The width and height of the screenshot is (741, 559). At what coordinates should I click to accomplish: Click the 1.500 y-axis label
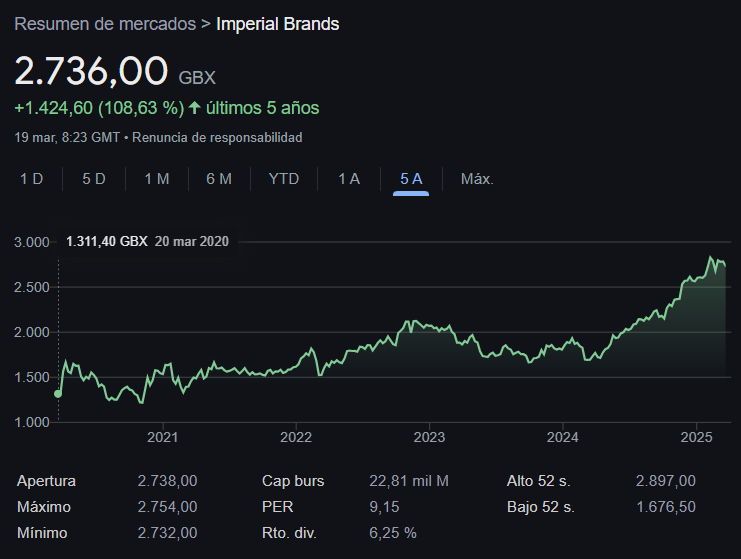32,377
